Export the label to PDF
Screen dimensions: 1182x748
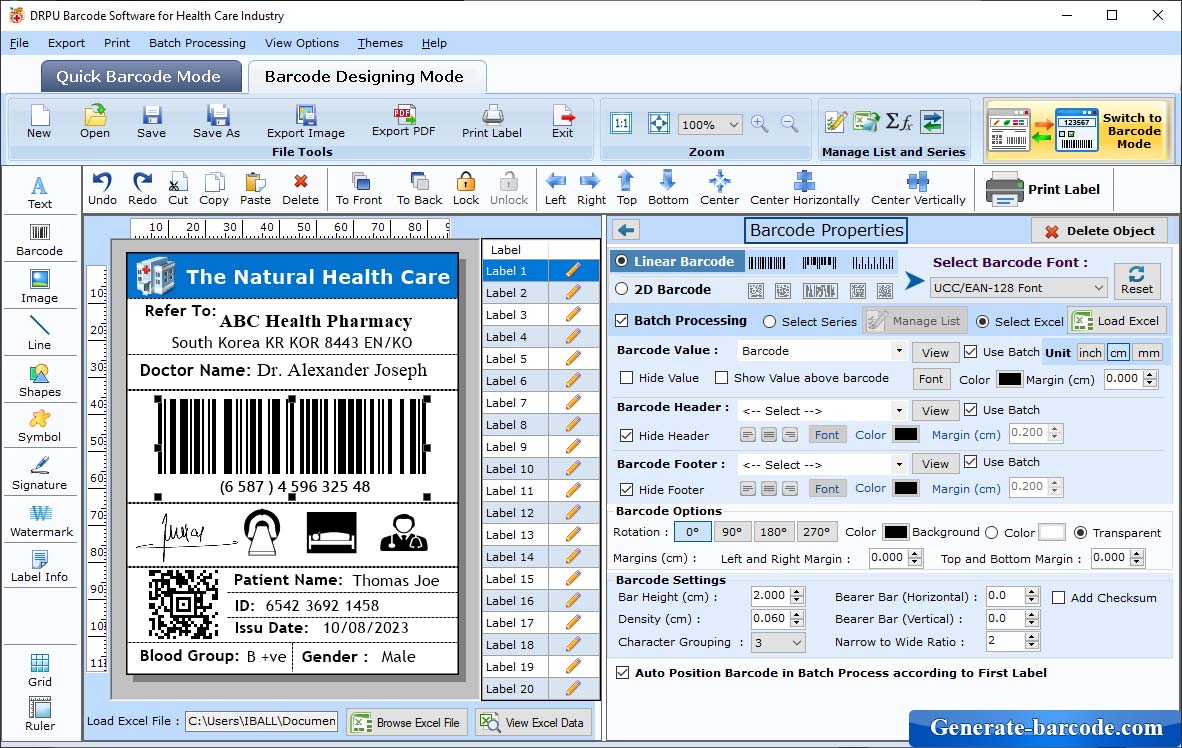(403, 121)
